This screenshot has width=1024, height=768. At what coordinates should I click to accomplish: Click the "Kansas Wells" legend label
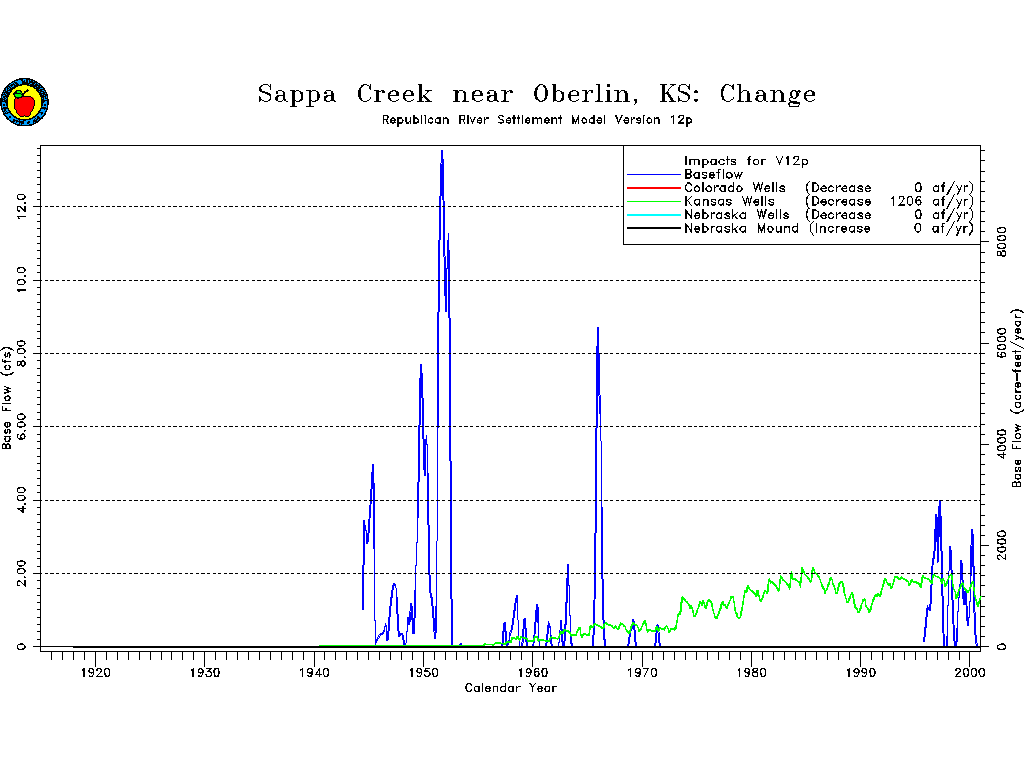(x=729, y=202)
